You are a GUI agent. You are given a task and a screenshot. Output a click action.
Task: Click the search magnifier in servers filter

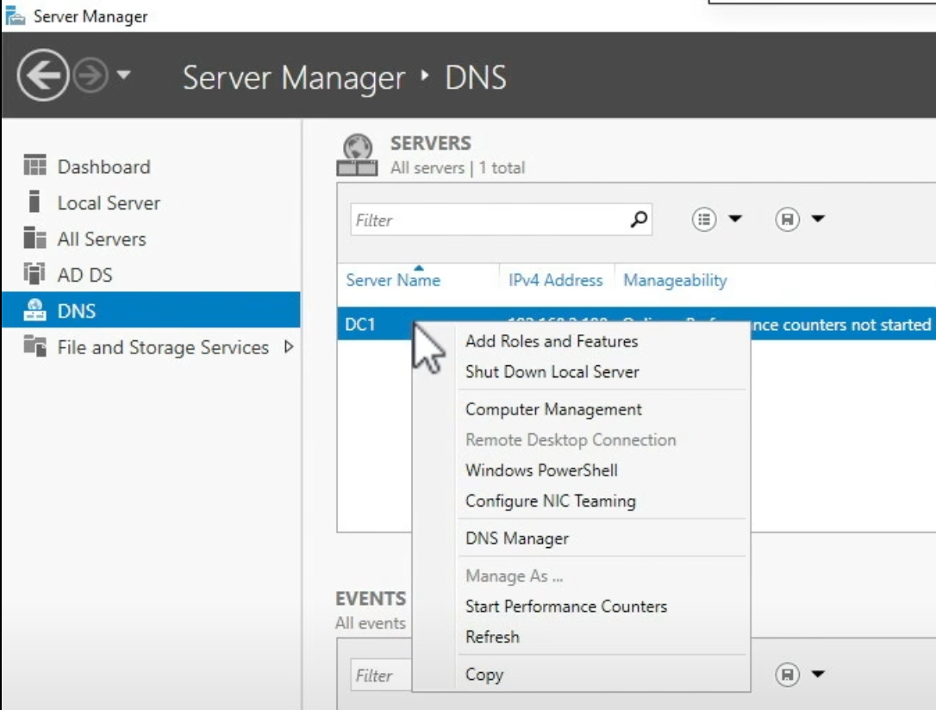click(x=638, y=220)
